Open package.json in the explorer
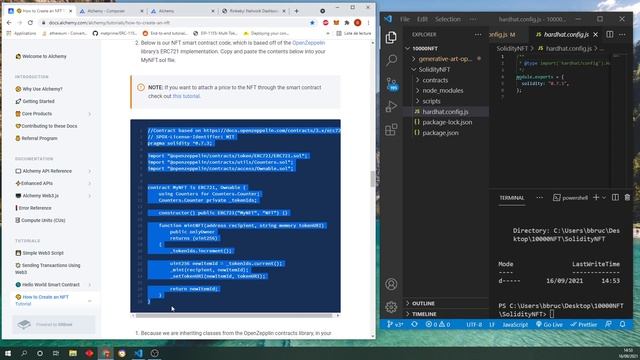640x360 pixels. click(440, 133)
